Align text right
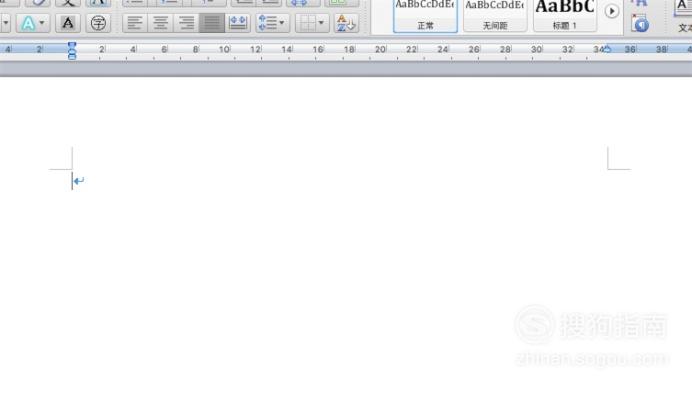692x393 pixels. [186, 23]
